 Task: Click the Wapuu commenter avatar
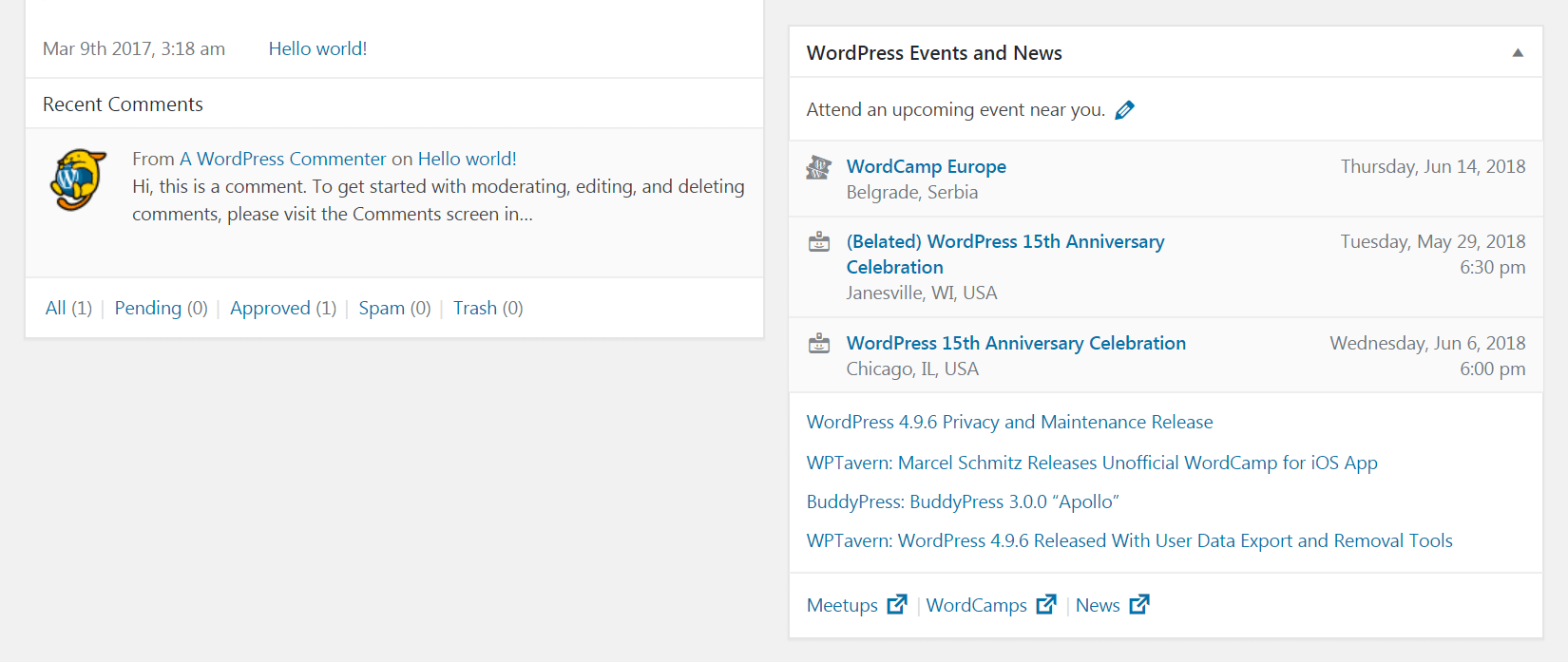point(78,180)
